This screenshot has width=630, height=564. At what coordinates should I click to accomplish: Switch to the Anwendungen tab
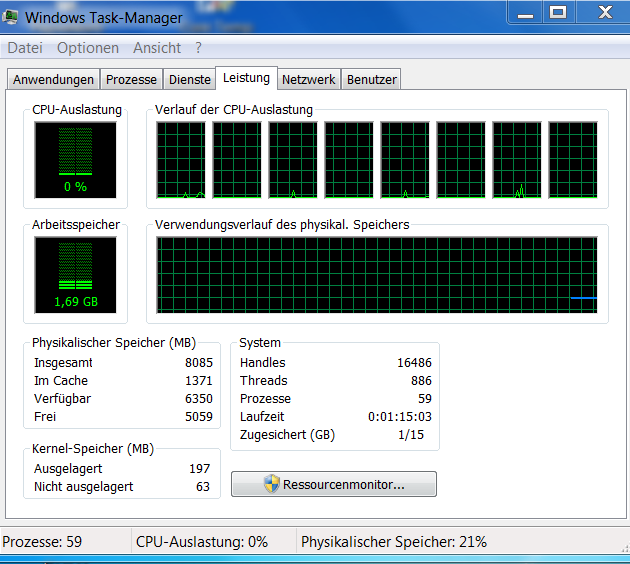(x=53, y=80)
